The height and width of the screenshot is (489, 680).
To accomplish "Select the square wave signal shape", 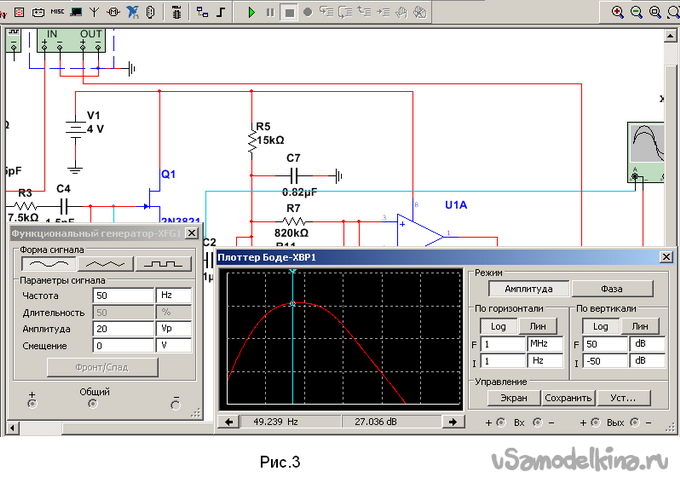I will tap(164, 264).
